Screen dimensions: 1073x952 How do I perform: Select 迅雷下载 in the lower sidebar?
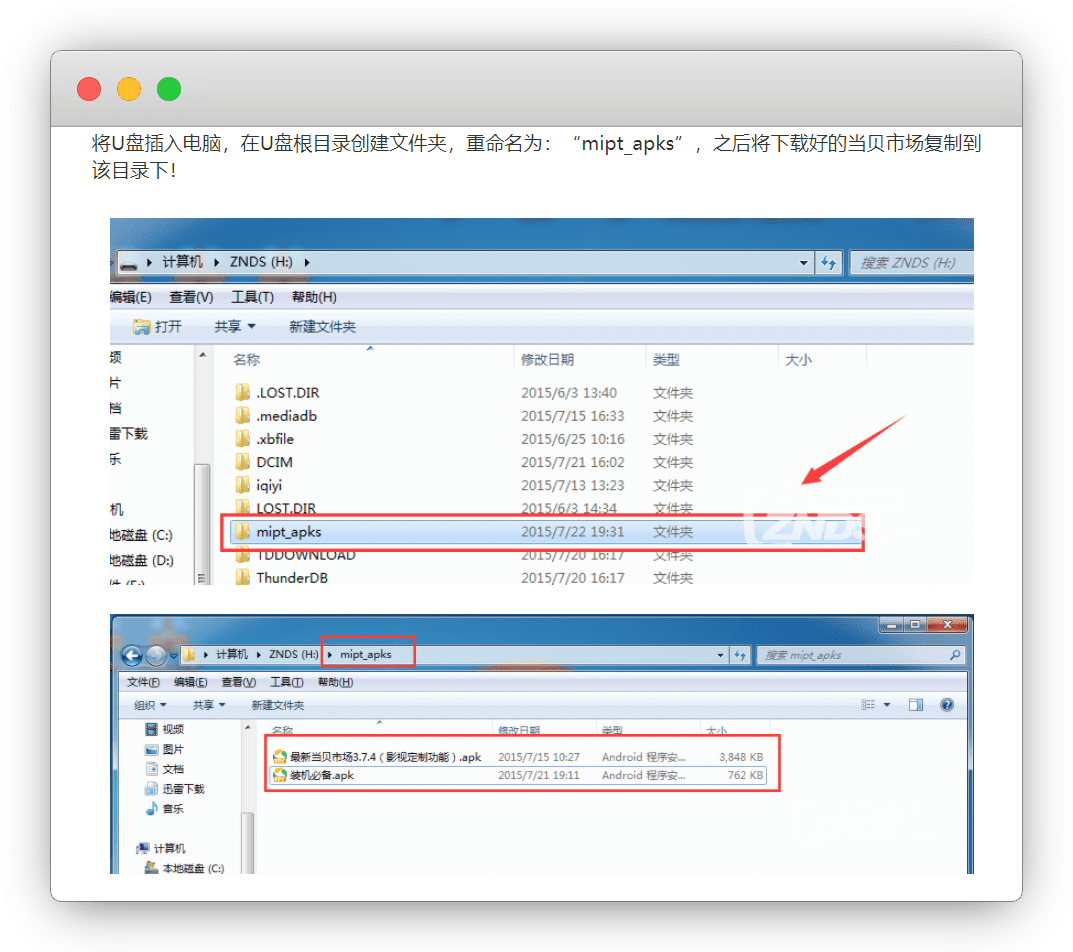click(x=183, y=788)
